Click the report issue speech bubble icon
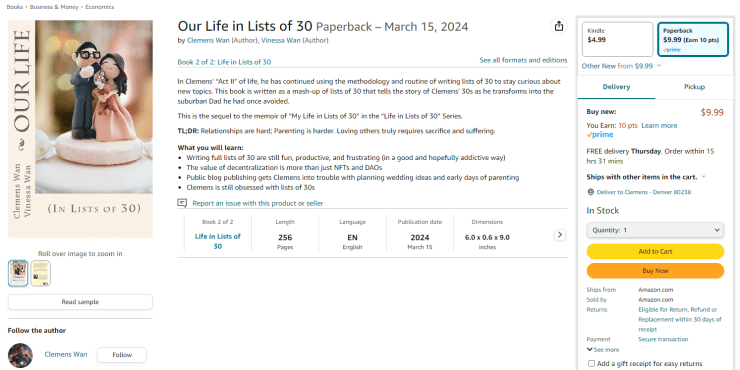 pyautogui.click(x=182, y=203)
